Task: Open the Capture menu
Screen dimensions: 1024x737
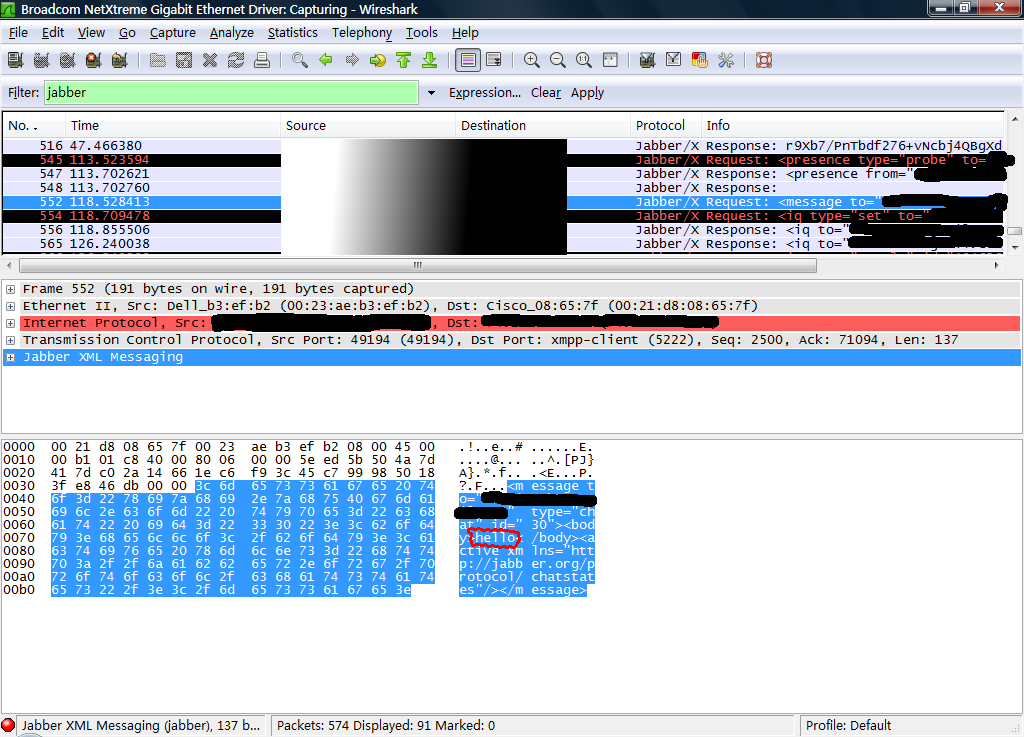Action: point(172,33)
